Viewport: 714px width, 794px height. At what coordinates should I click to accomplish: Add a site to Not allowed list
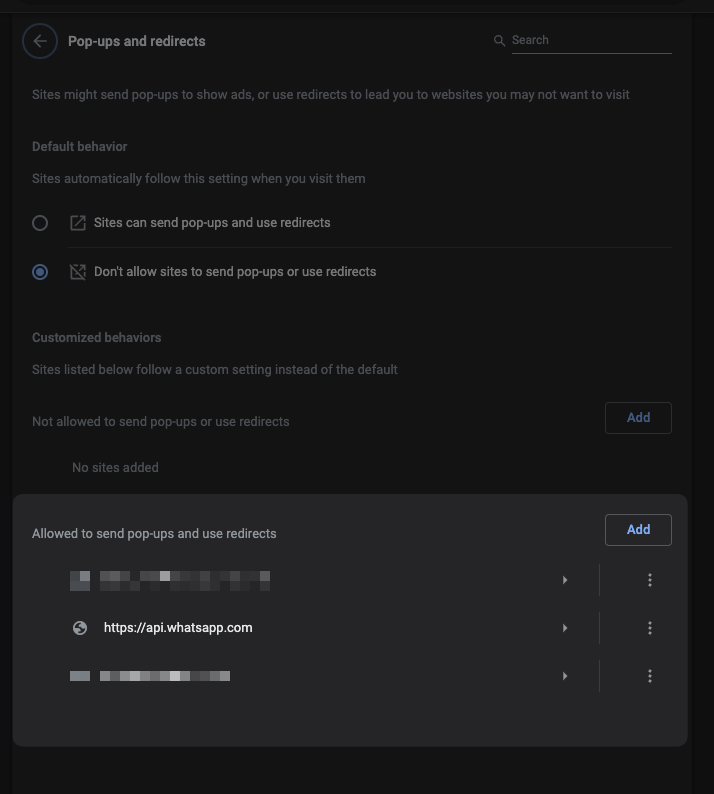(638, 418)
